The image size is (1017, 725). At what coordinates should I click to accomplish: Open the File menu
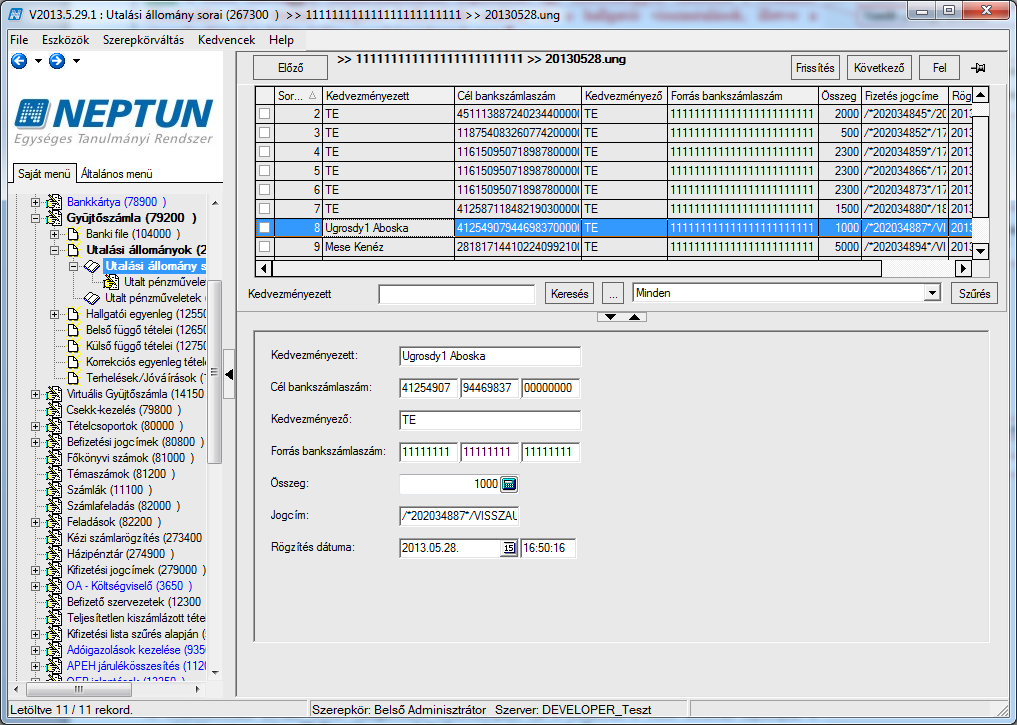click(x=19, y=40)
